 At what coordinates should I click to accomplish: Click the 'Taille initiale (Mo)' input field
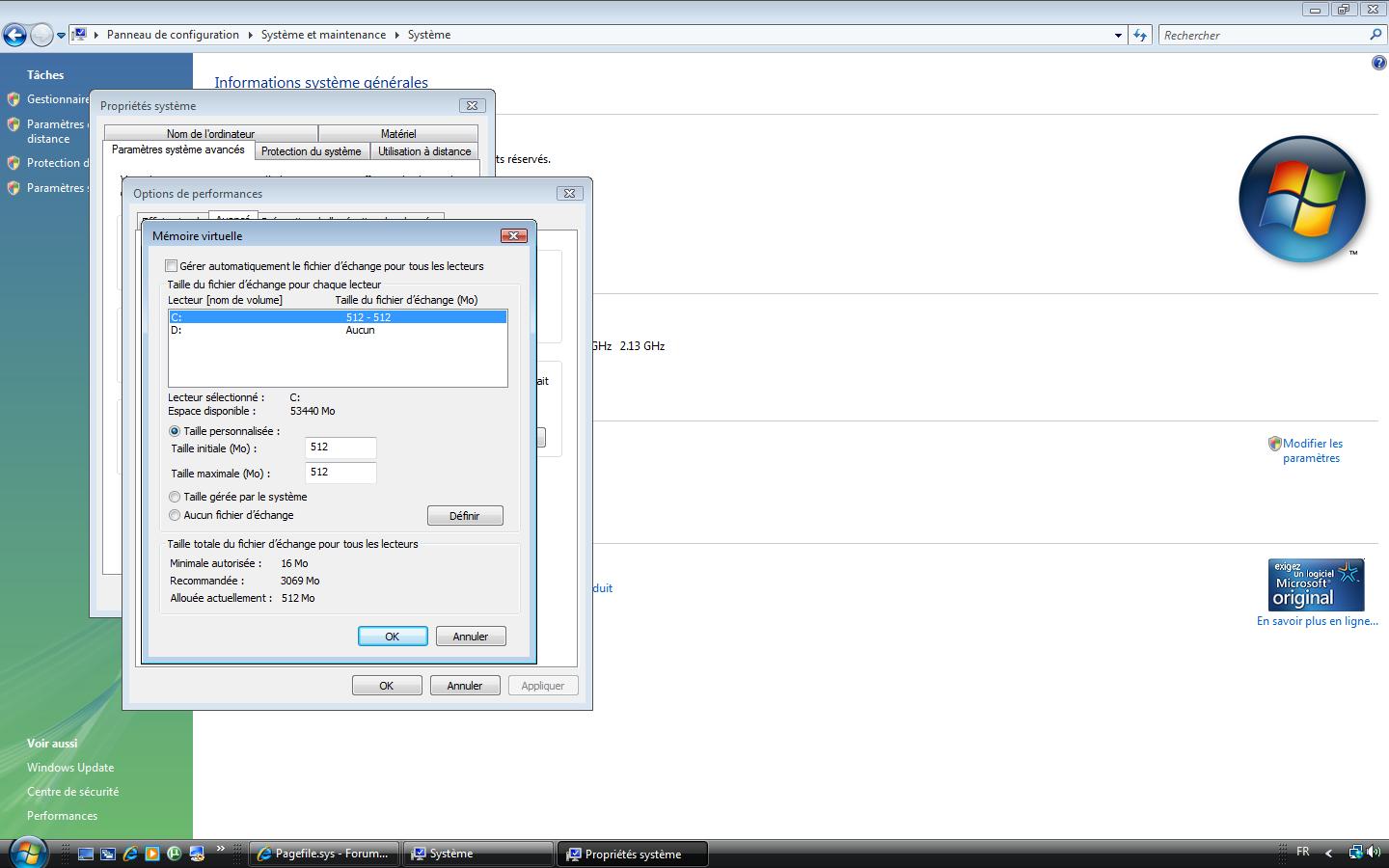340,448
